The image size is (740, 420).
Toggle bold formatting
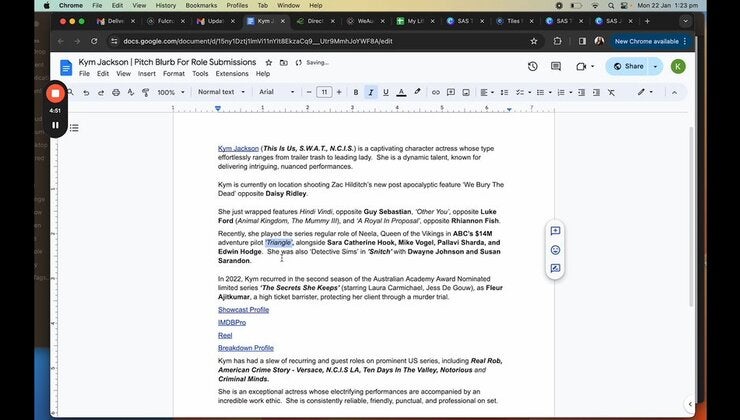356,92
